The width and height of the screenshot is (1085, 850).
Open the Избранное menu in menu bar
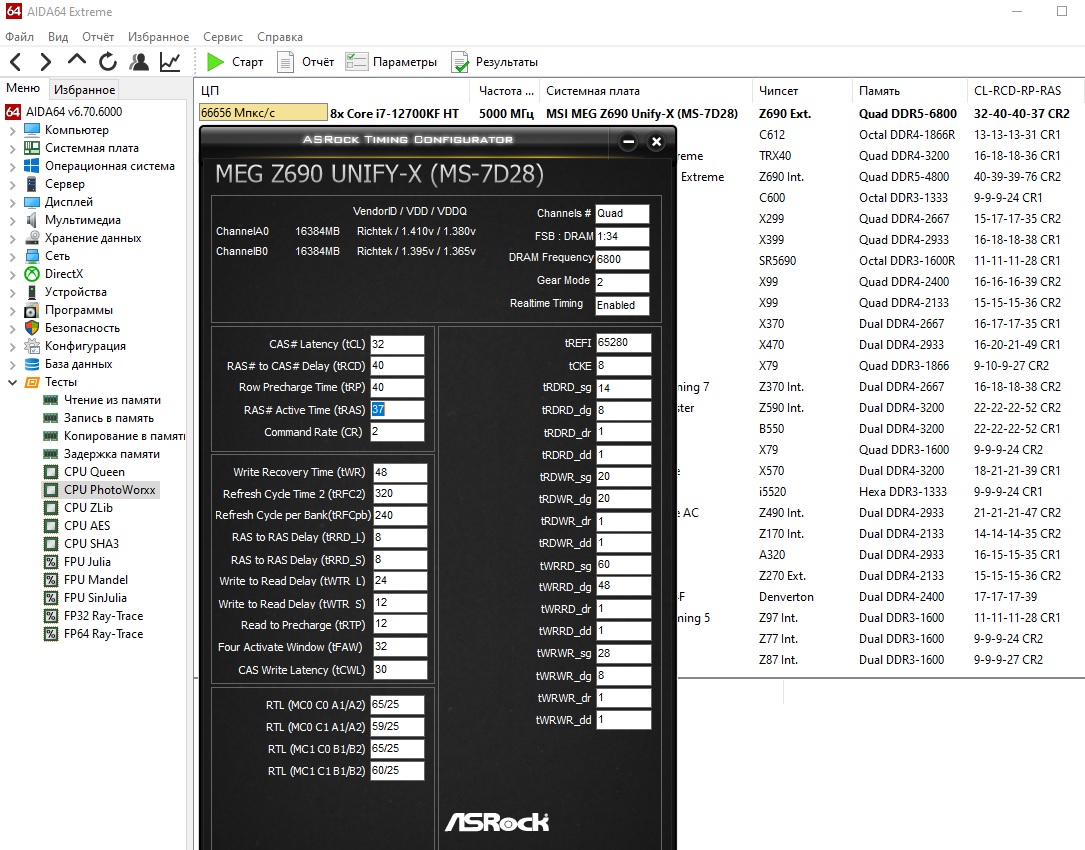(x=158, y=37)
